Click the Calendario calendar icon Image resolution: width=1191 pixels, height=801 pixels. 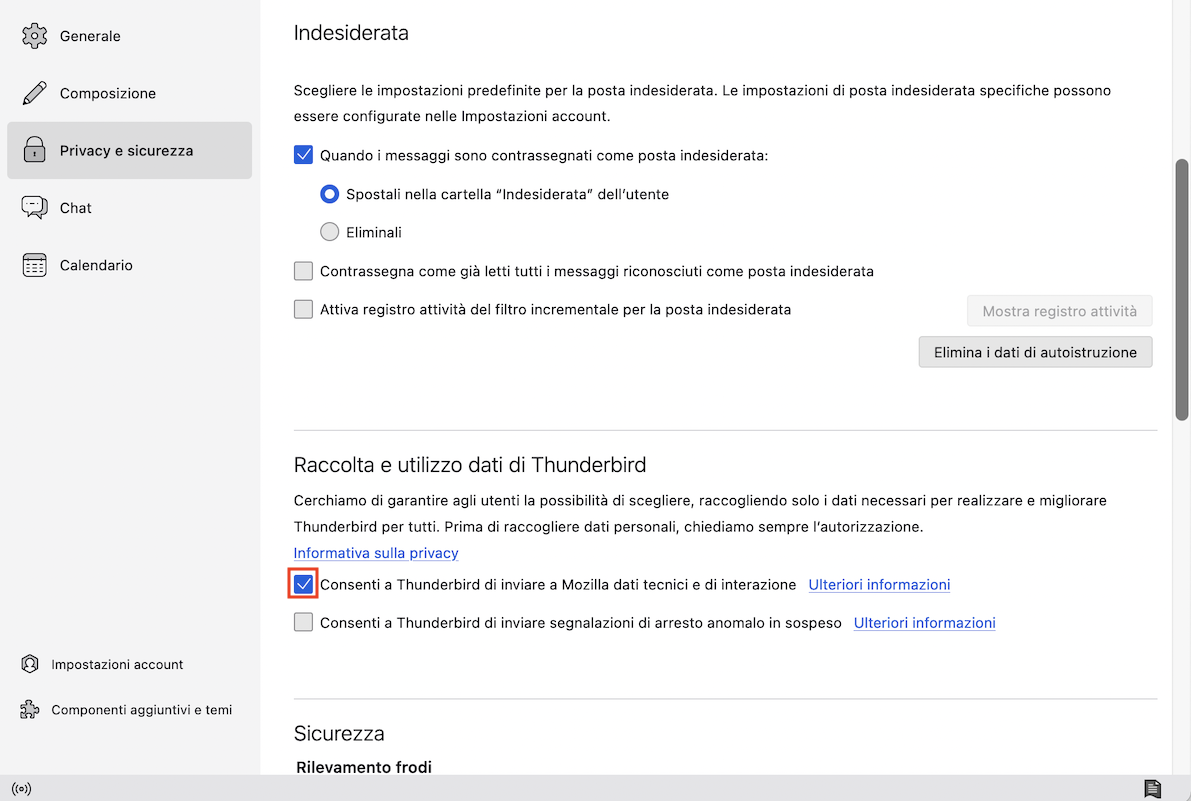click(34, 265)
